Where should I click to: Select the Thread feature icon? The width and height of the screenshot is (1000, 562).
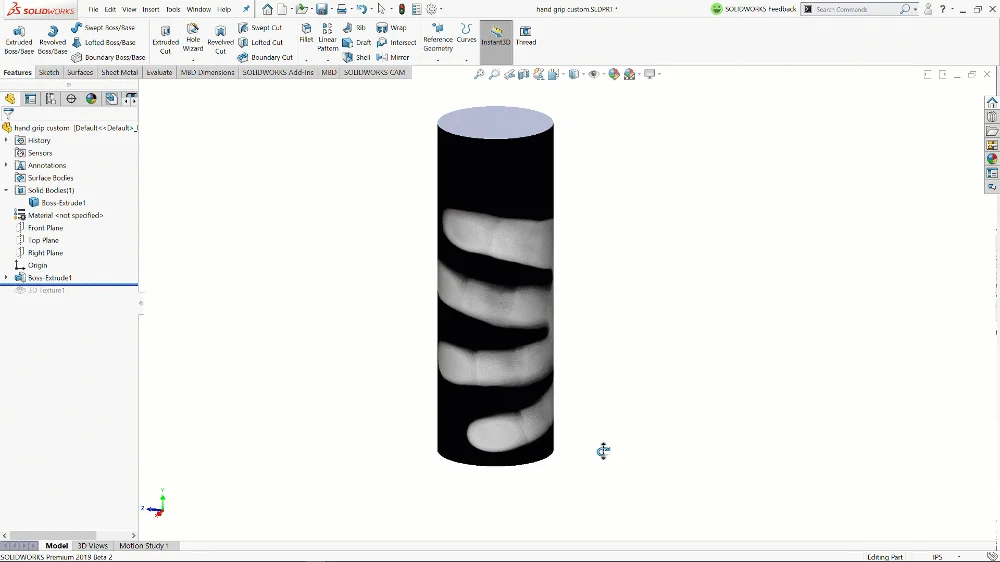click(526, 36)
